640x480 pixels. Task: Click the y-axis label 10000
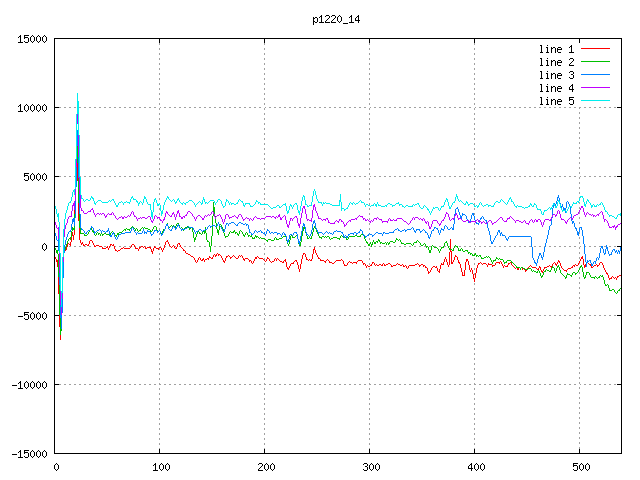tap(32, 108)
